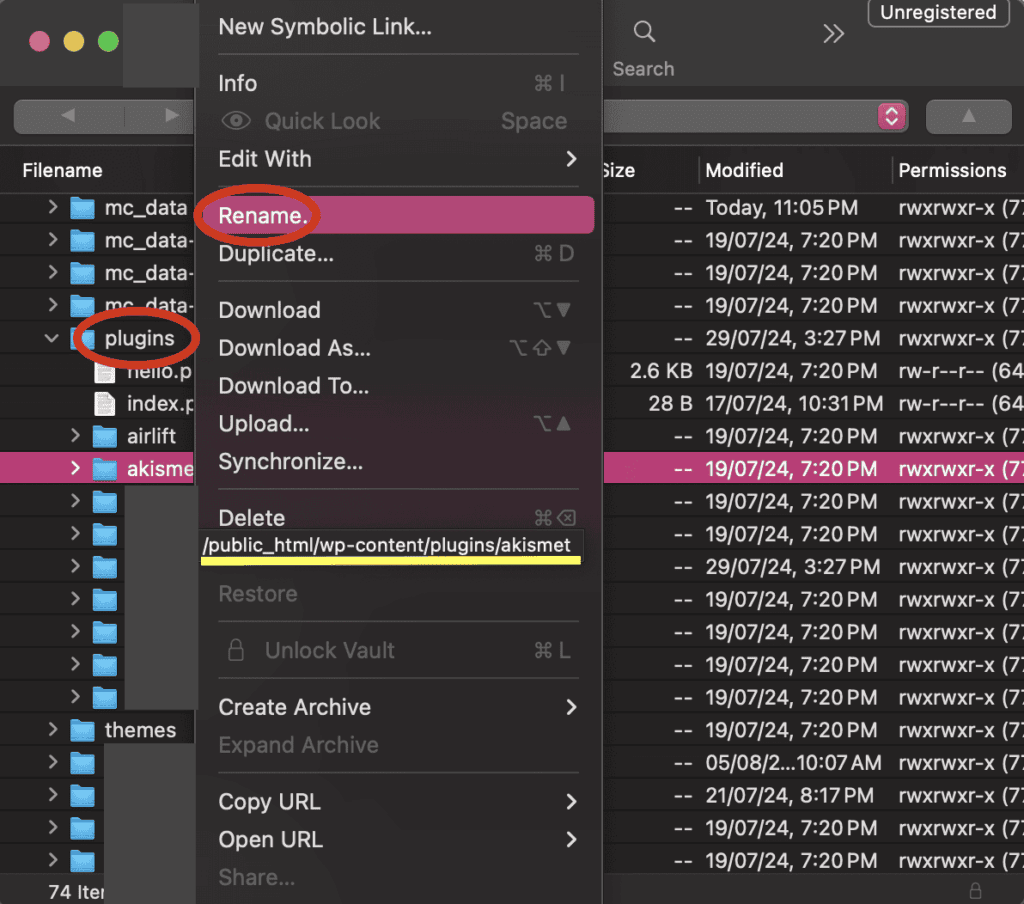Viewport: 1024px width, 904px height.
Task: Choose New Symbolic Link… menu item
Action: pyautogui.click(x=398, y=27)
